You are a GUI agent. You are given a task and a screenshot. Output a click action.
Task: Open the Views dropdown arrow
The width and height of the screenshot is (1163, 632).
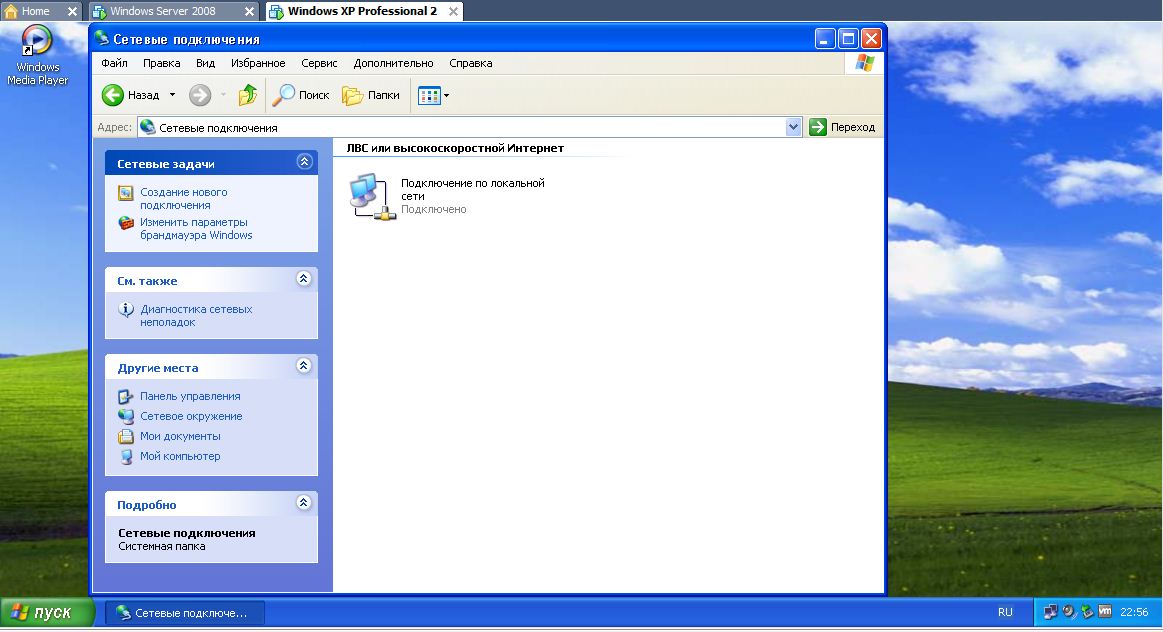[447, 95]
